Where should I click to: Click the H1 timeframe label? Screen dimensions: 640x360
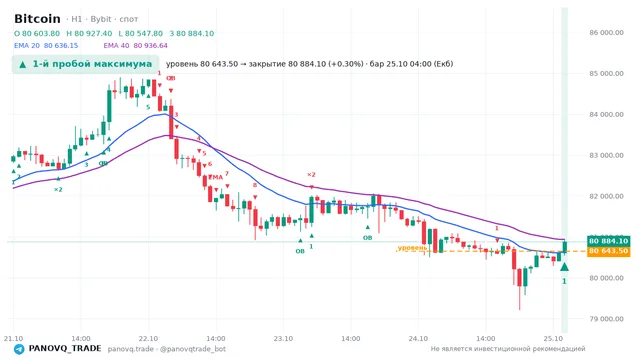[76, 19]
